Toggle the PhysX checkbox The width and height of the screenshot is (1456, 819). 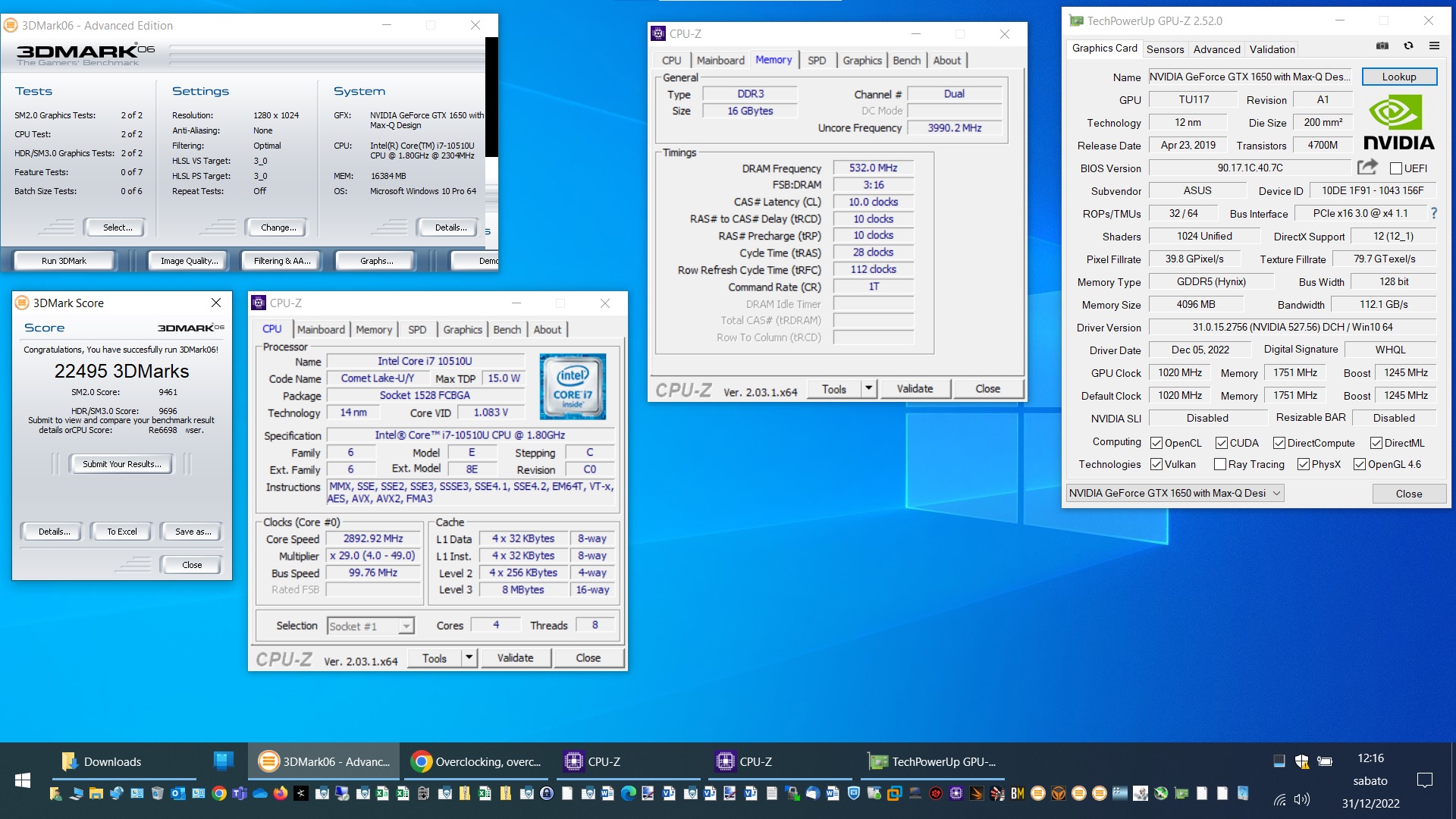pos(1304,464)
